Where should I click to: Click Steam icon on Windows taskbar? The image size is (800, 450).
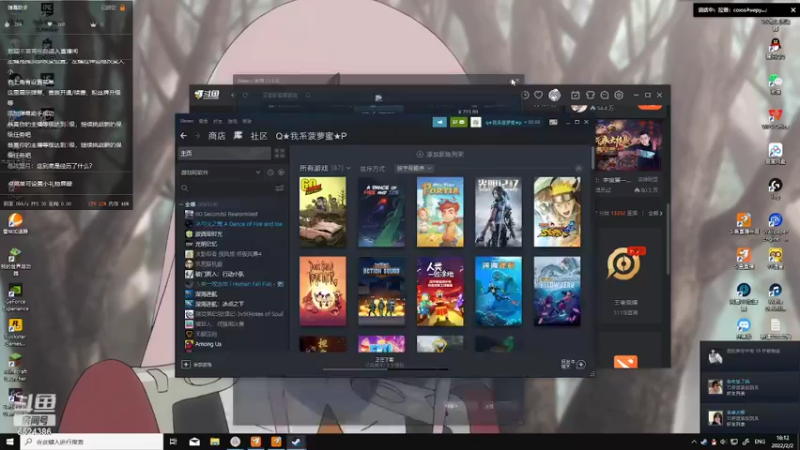296,441
